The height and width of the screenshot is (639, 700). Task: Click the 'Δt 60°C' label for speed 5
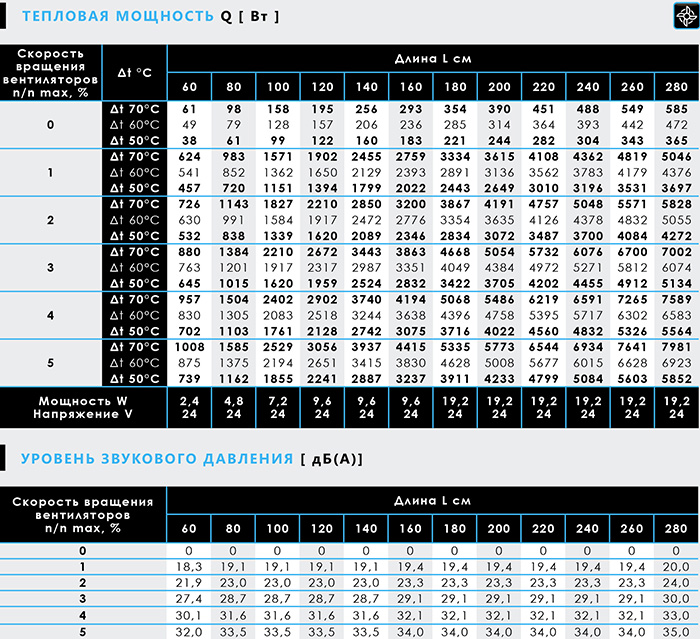pyautogui.click(x=134, y=363)
